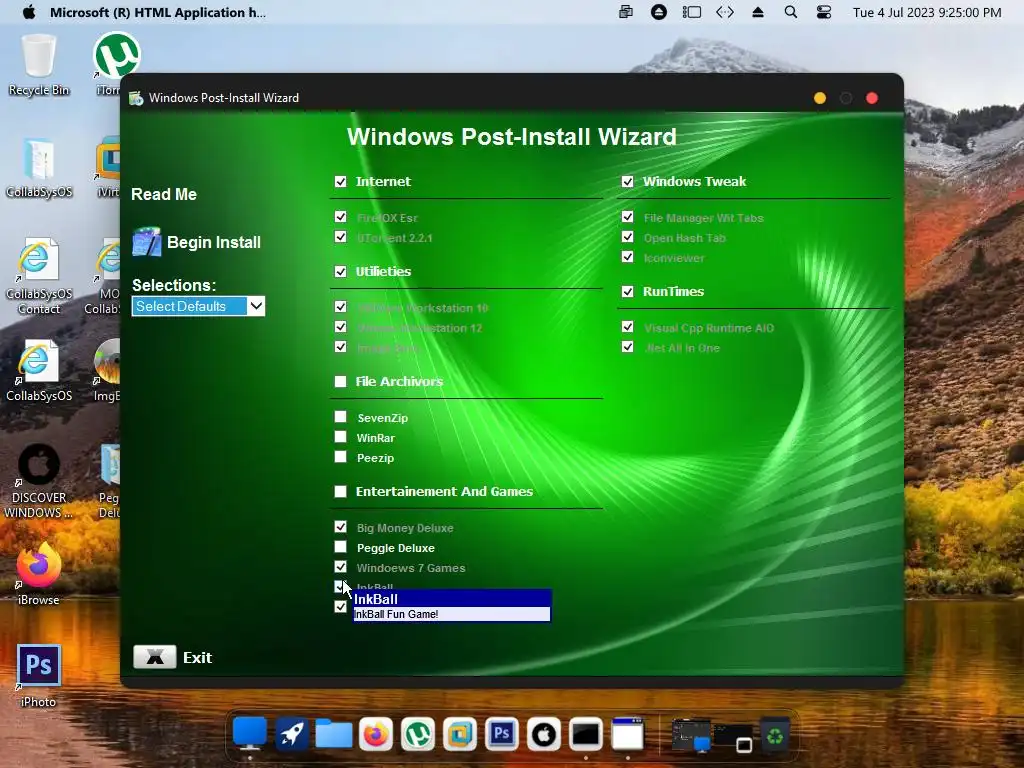Click the round dark badge menu bar icon
This screenshot has width=1024, height=768.
(658, 12)
